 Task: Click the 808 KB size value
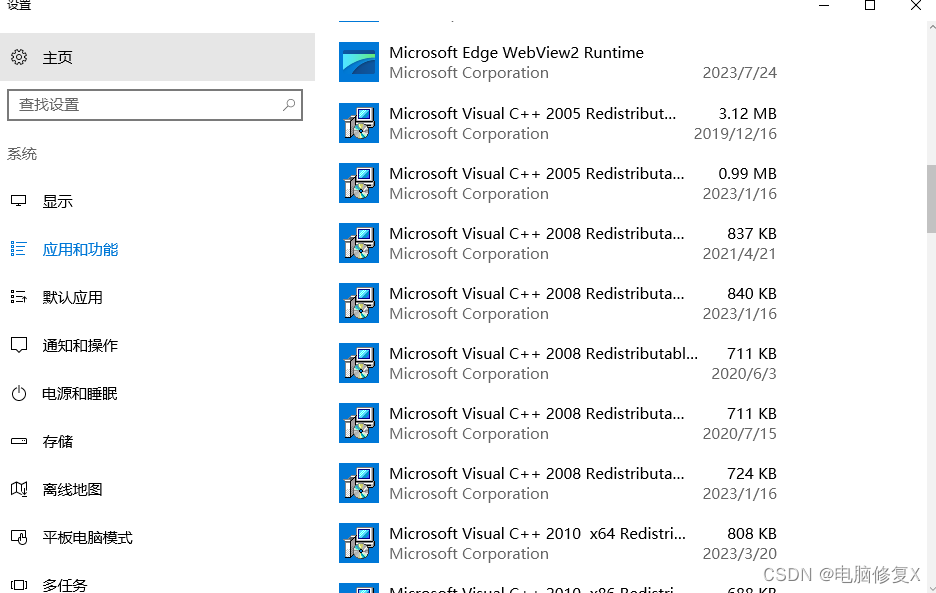[x=752, y=534]
